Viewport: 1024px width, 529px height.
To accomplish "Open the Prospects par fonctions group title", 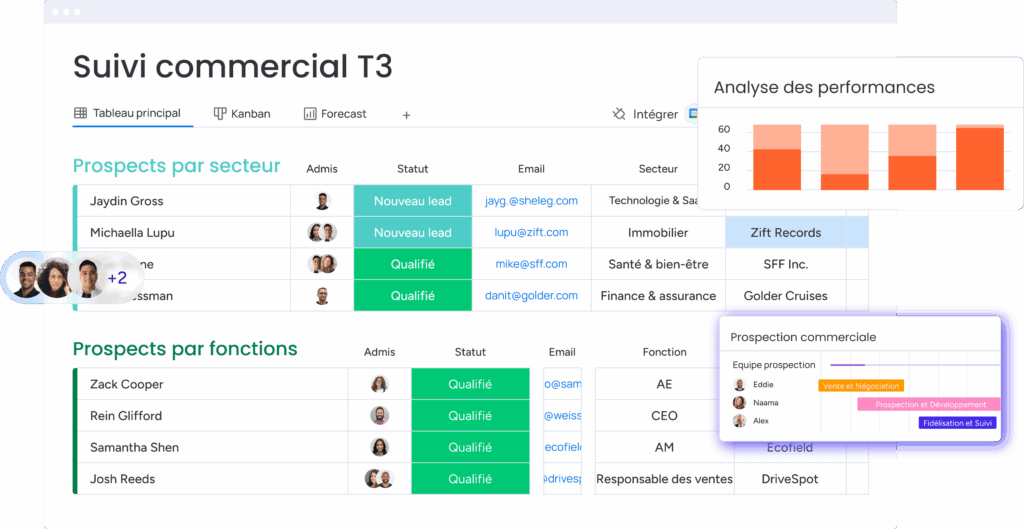I will point(185,349).
